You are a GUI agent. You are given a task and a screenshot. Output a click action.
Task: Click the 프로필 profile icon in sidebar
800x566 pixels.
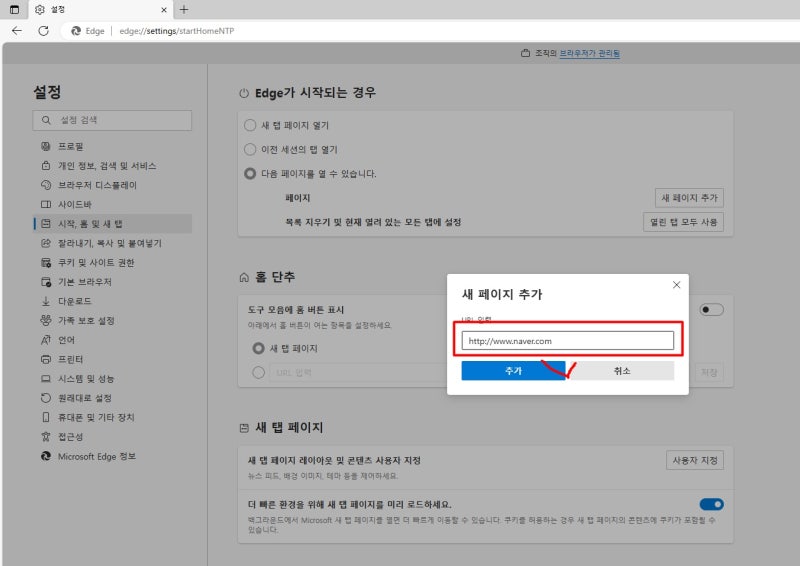coord(46,146)
